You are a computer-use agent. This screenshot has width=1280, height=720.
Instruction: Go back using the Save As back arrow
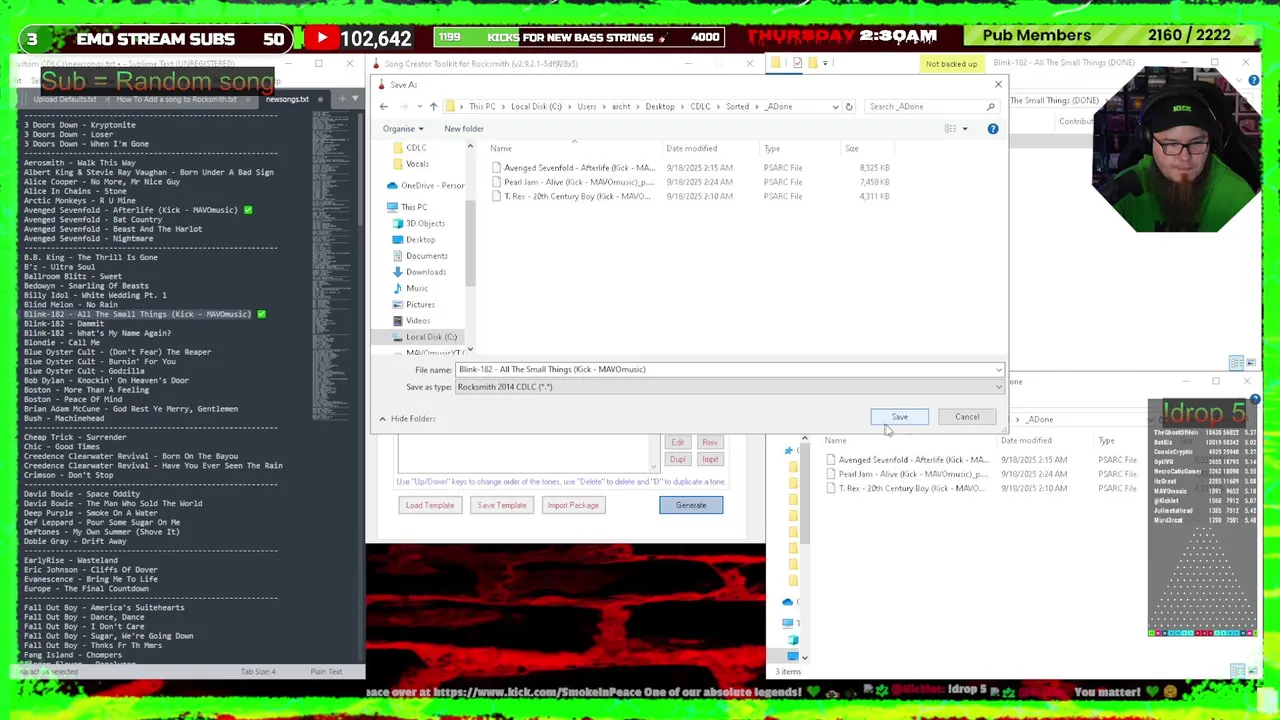[x=384, y=106]
